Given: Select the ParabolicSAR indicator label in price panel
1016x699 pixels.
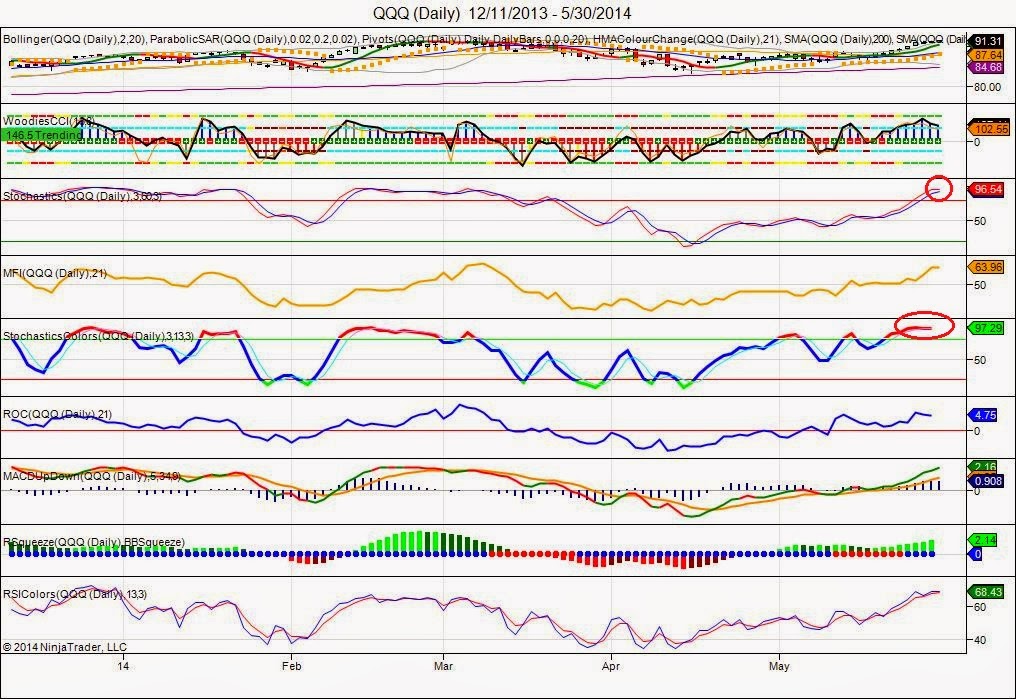Looking at the screenshot, I should coord(253,40).
